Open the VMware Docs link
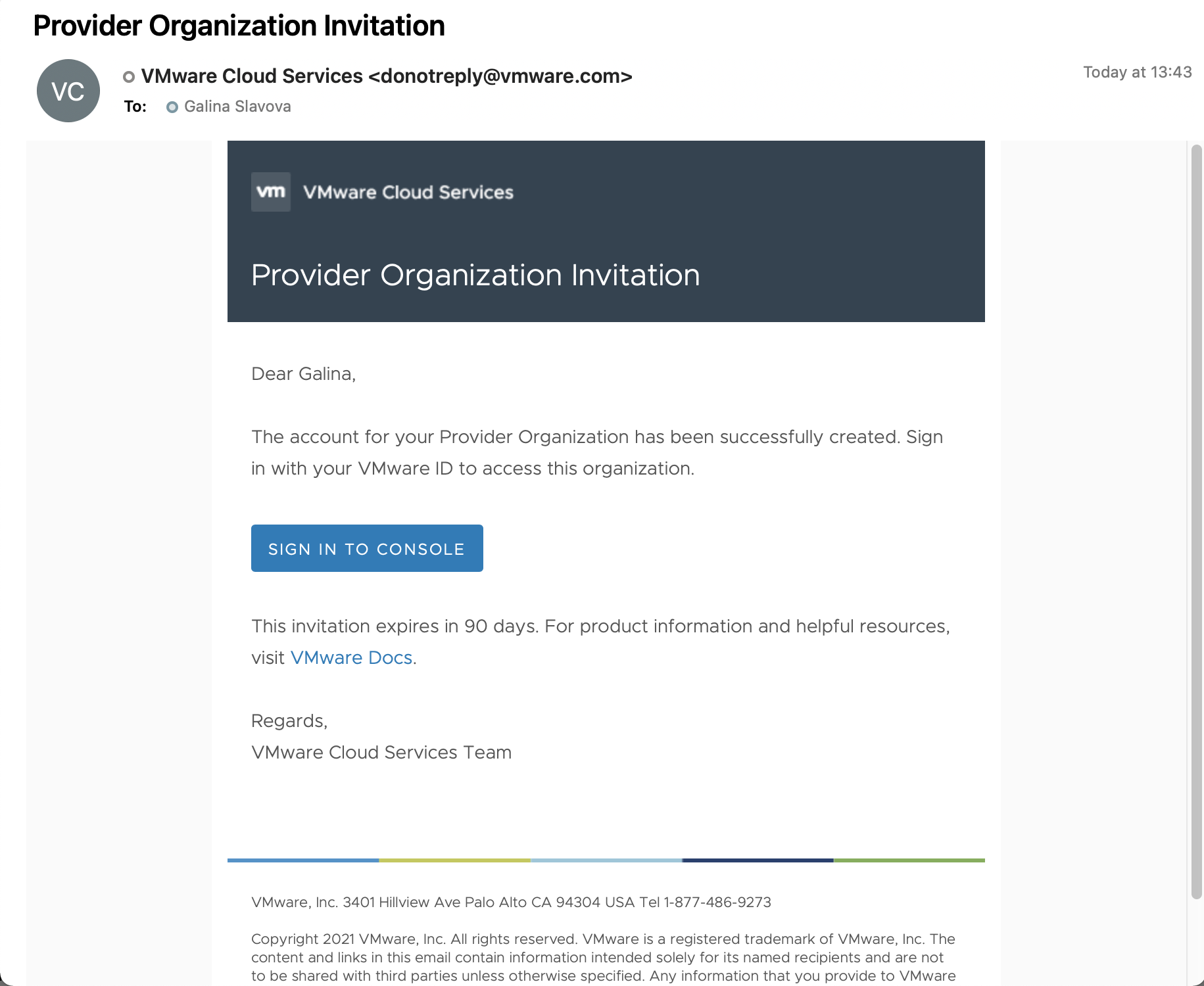The width and height of the screenshot is (1204, 986). 351,658
